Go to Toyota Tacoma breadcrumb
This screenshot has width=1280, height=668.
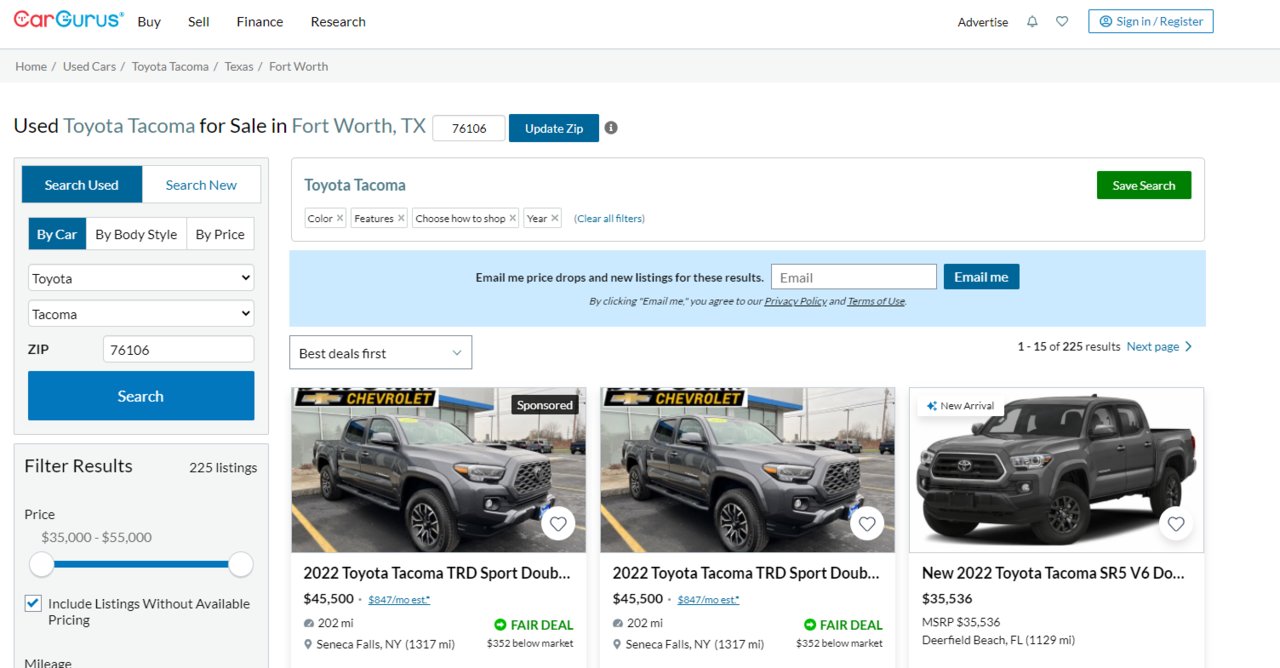[x=170, y=66]
